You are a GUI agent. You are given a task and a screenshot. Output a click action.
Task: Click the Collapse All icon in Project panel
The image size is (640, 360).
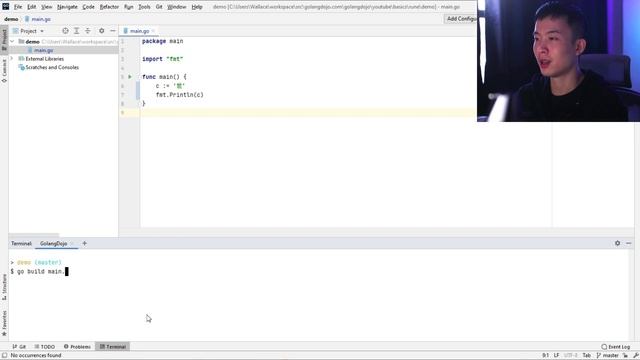[x=87, y=31]
